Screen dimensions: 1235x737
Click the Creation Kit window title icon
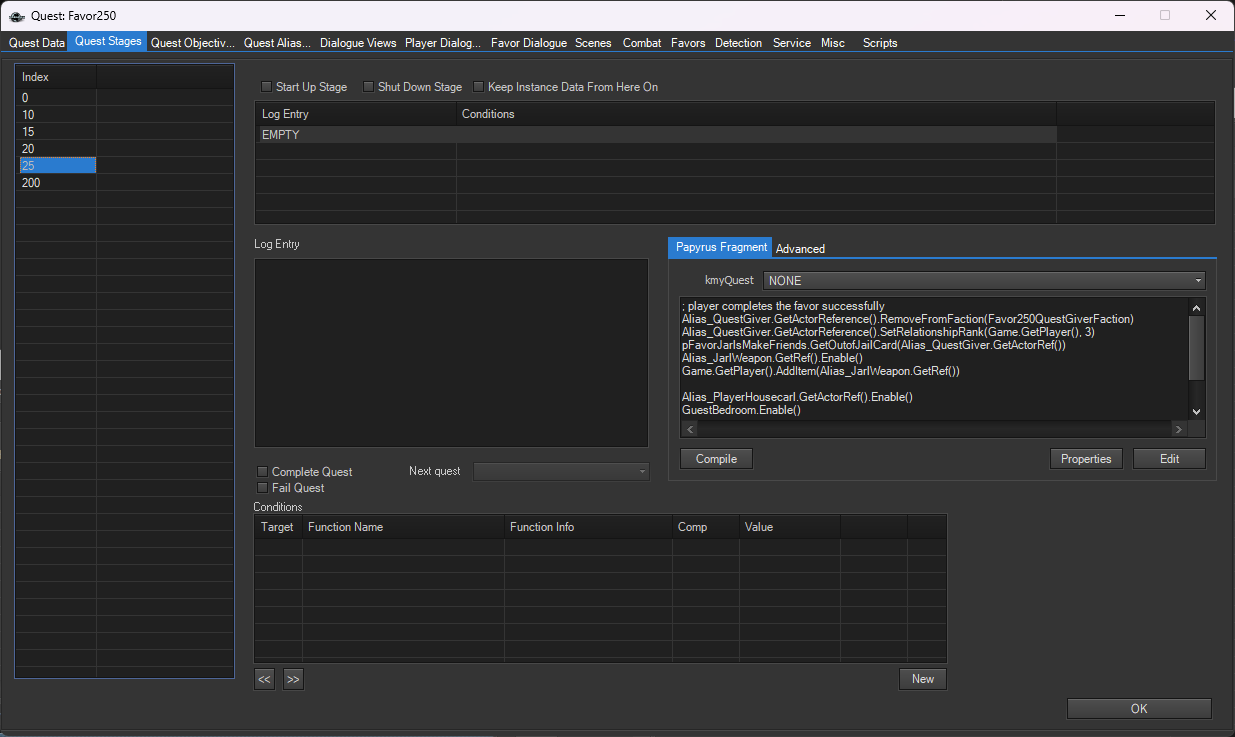(17, 15)
